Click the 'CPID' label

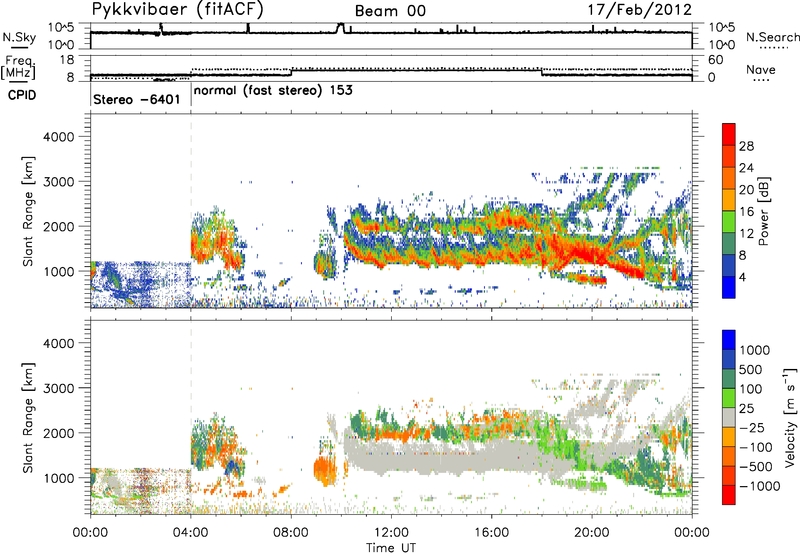coord(22,95)
